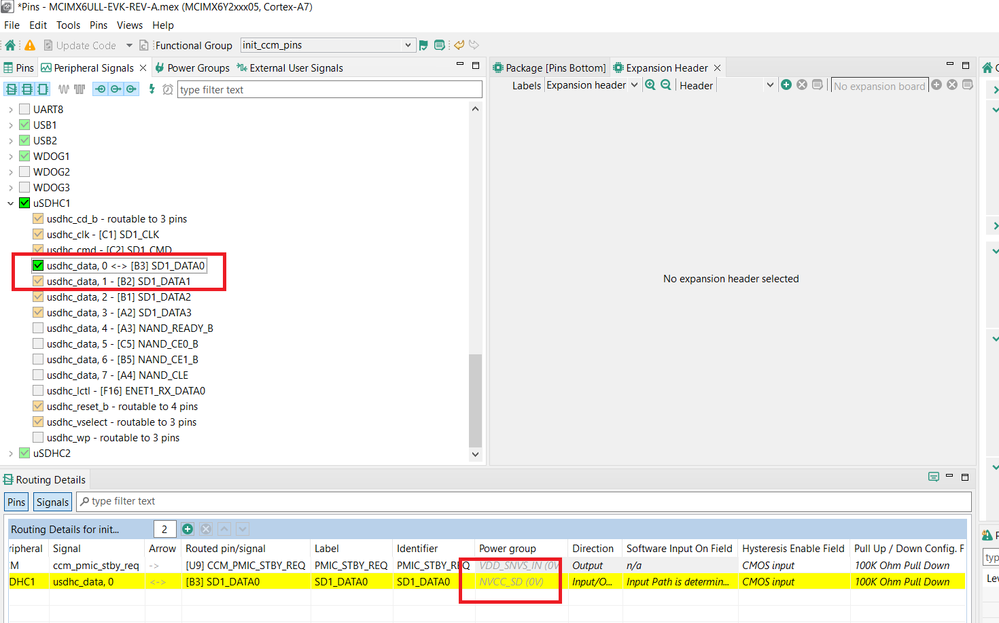Minimize the Peripheral Signals panel
The height and width of the screenshot is (623, 999).
pos(460,64)
